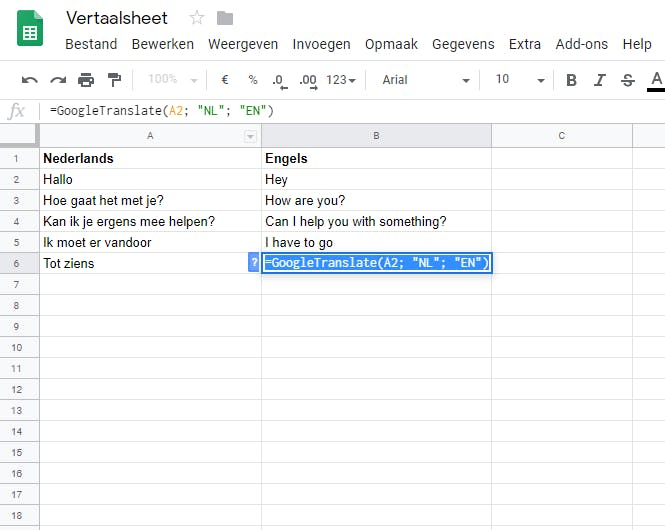Open the 123 number format dropdown
Viewport: 665px width, 530px height.
342,80
